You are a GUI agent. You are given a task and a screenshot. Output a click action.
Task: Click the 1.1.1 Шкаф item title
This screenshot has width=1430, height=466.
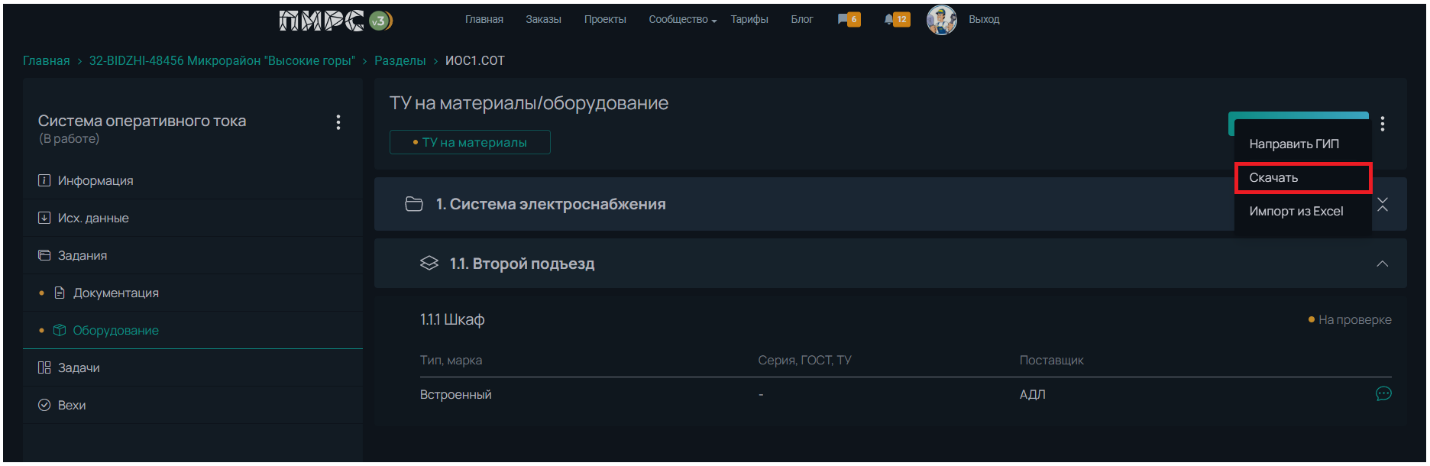[452, 320]
